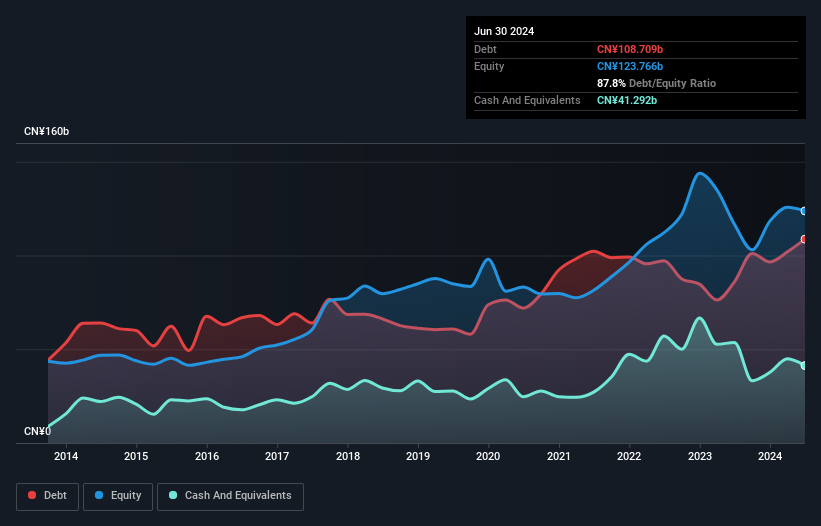Screen dimensions: 821x526
Task: Click the 2024 axis label
Action: (x=770, y=456)
